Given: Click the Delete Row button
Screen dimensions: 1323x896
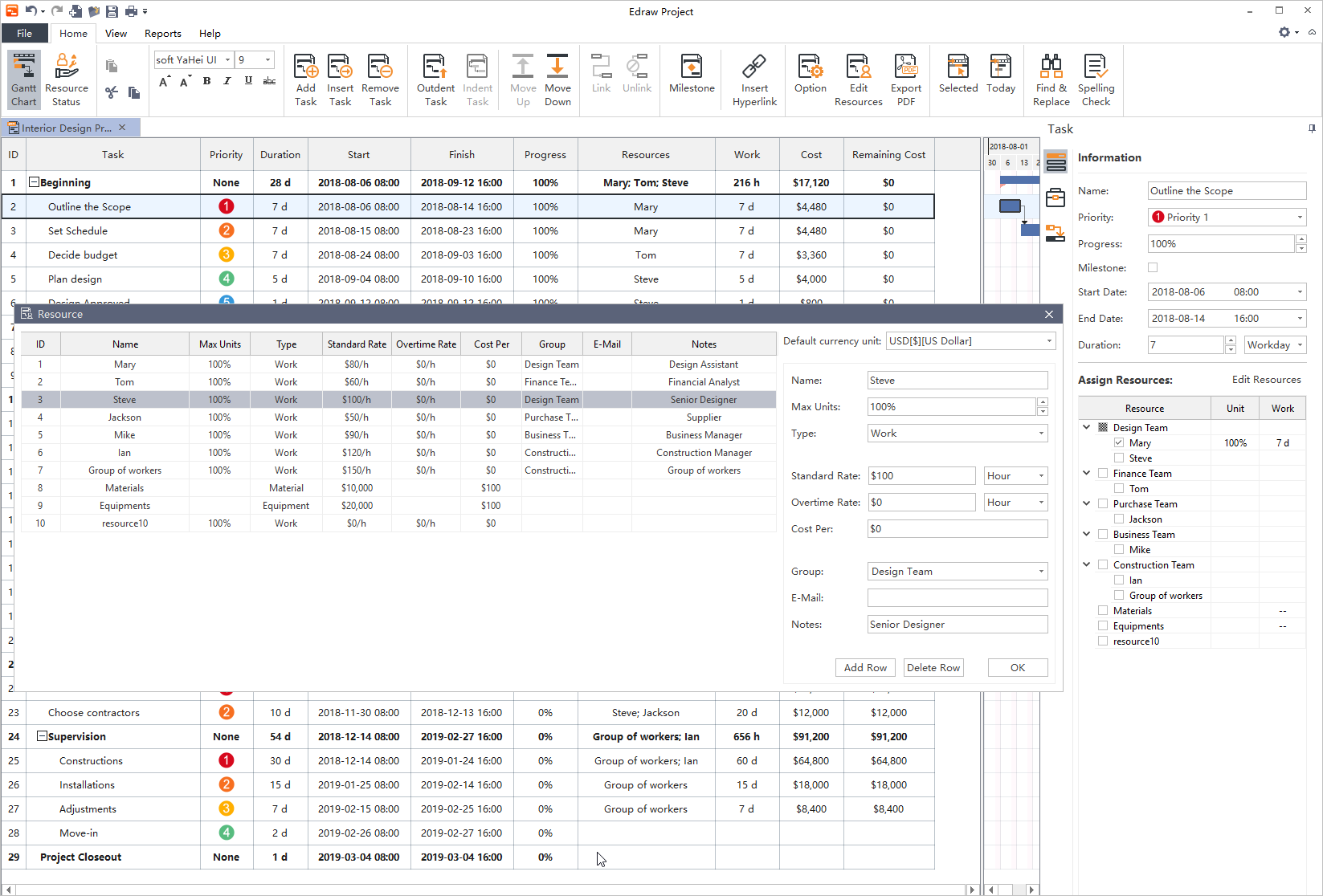Looking at the screenshot, I should pos(933,667).
